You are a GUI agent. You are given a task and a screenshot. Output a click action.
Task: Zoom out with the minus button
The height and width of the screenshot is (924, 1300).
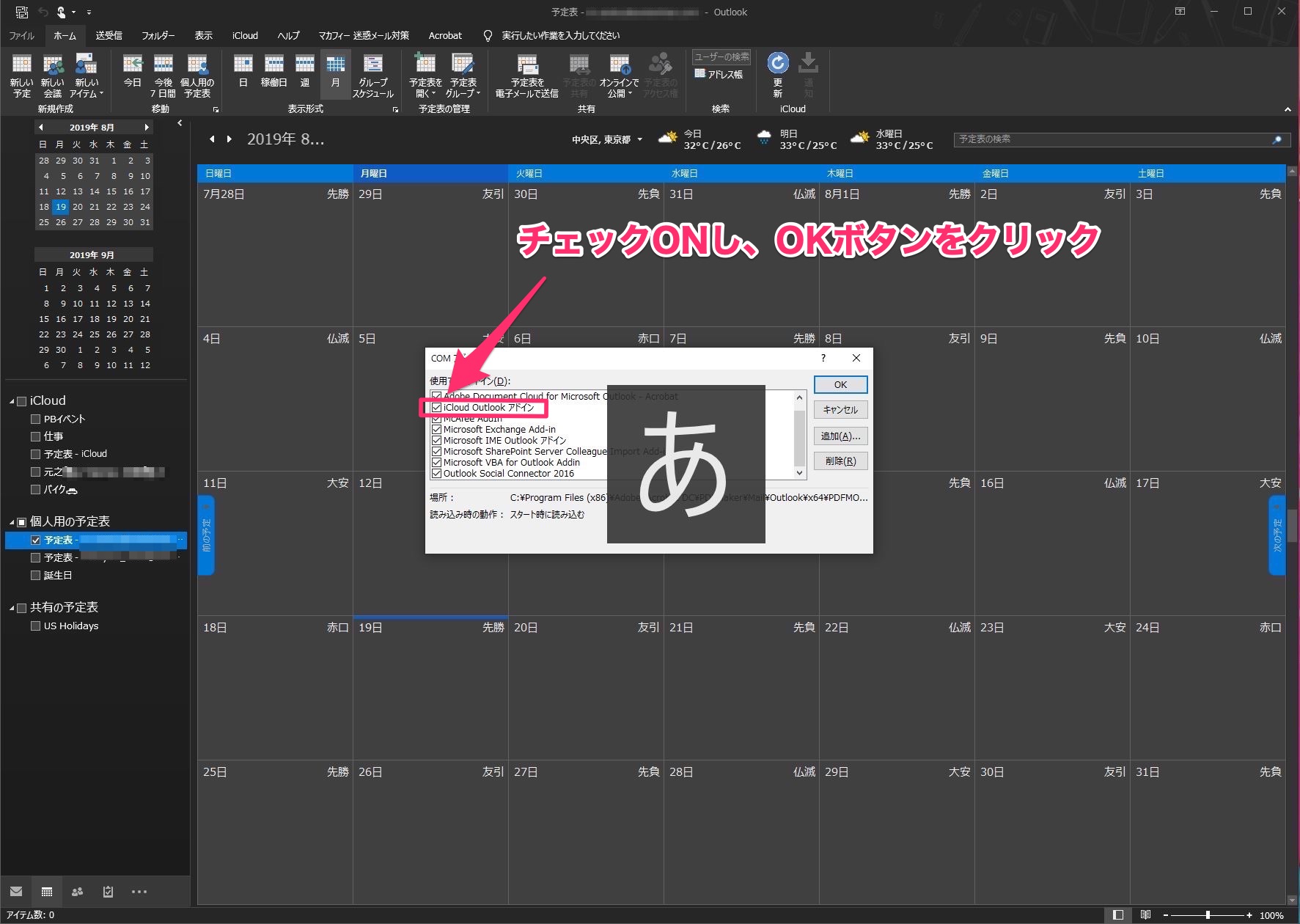tap(1166, 915)
